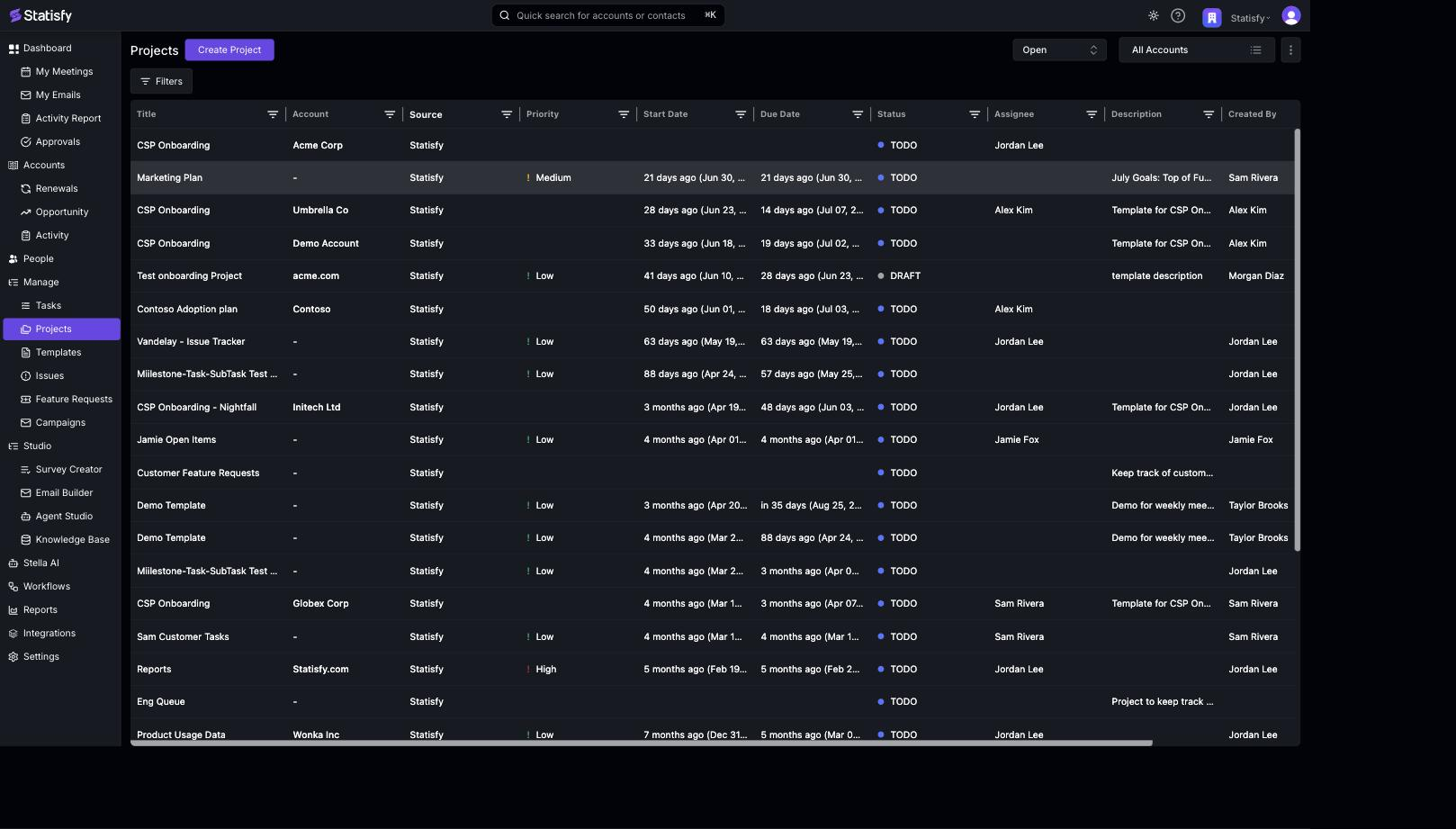Open the Open status dropdown

(1059, 50)
